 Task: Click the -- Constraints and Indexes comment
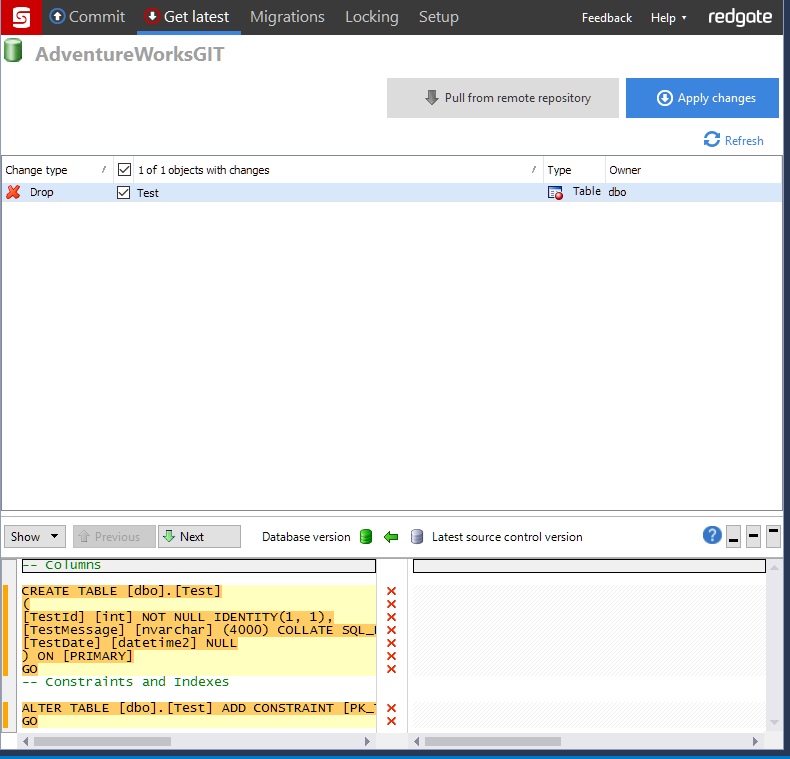coord(125,682)
